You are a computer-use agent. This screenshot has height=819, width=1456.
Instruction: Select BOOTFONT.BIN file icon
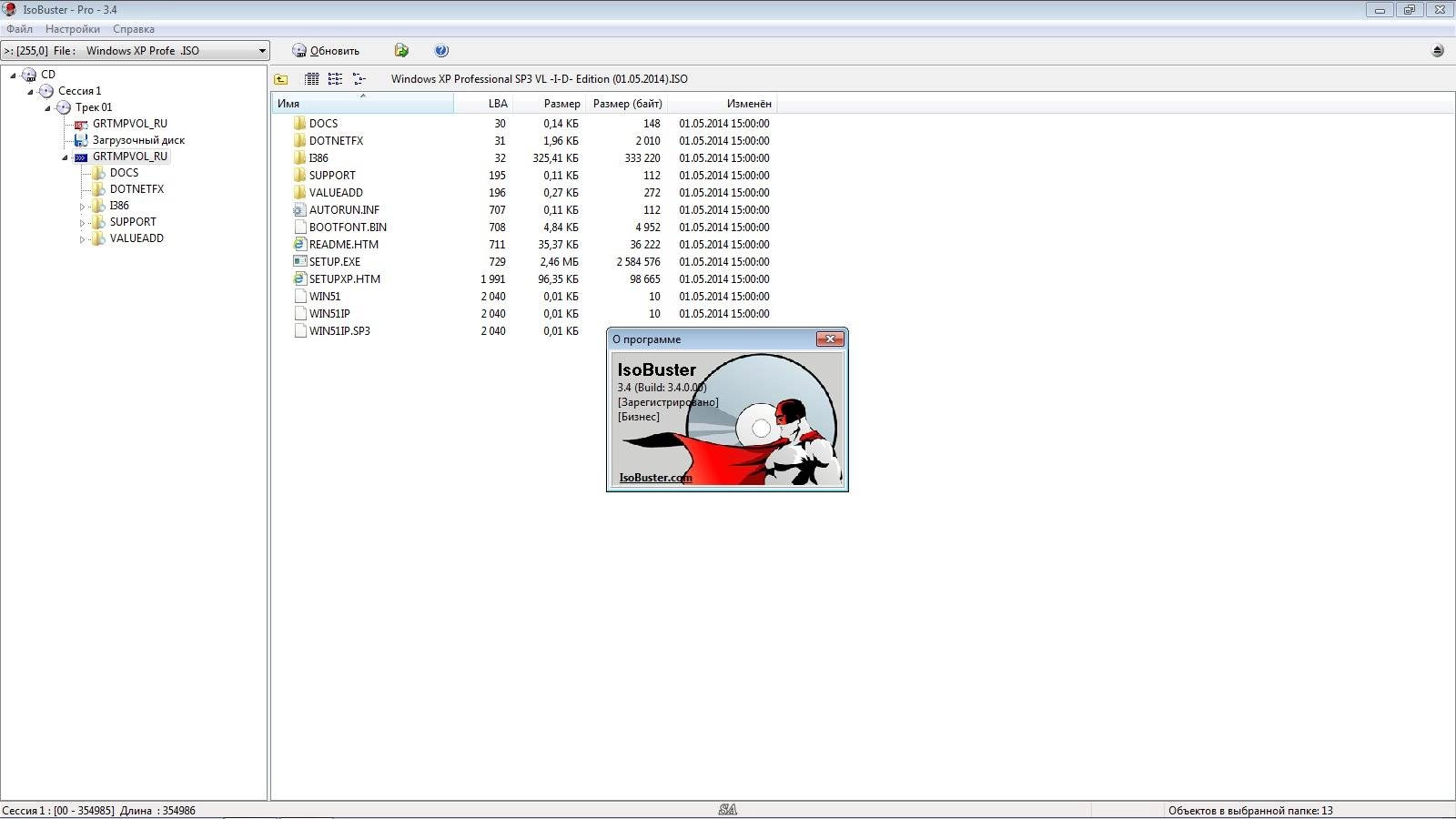(x=300, y=227)
